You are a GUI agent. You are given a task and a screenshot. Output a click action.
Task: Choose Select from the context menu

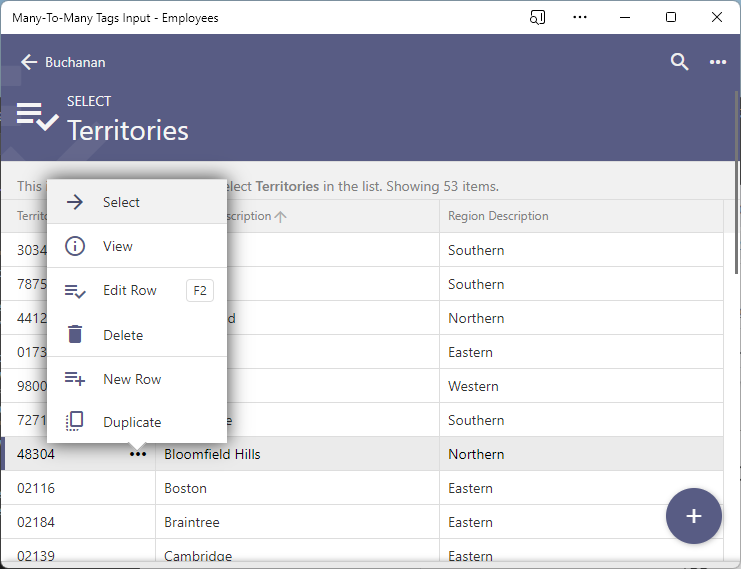tap(121, 202)
